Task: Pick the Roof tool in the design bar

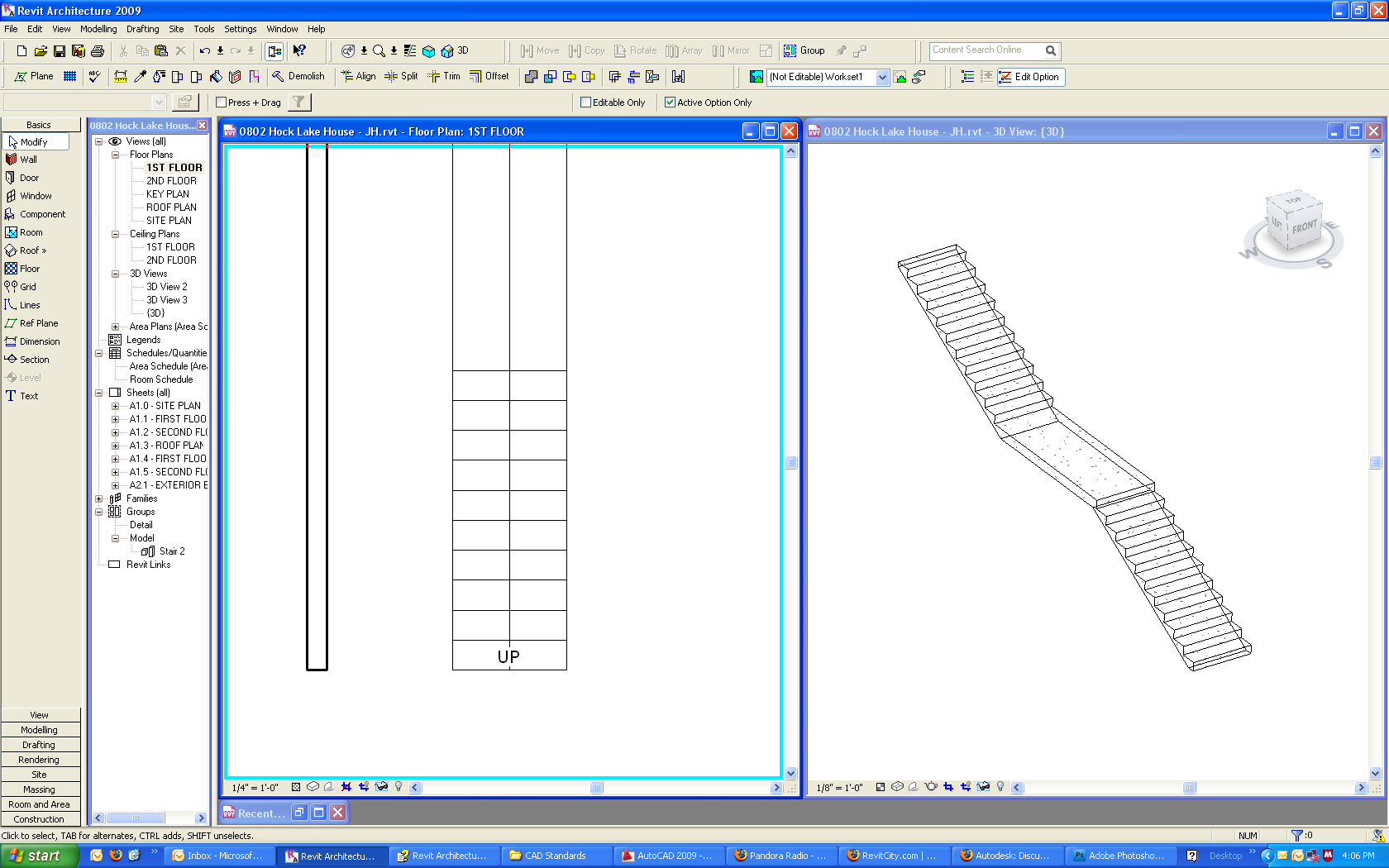Action: (26, 250)
